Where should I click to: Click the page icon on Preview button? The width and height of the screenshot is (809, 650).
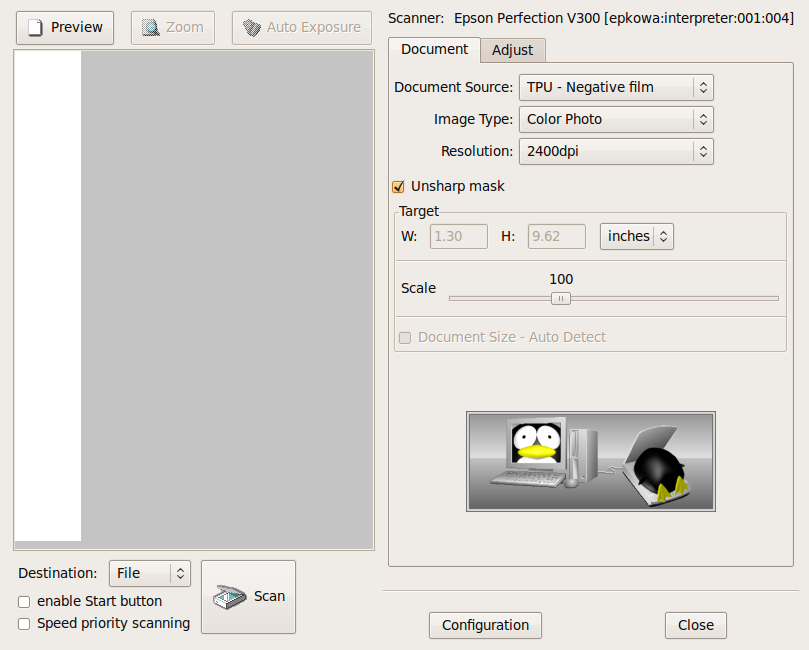pyautogui.click(x=35, y=28)
